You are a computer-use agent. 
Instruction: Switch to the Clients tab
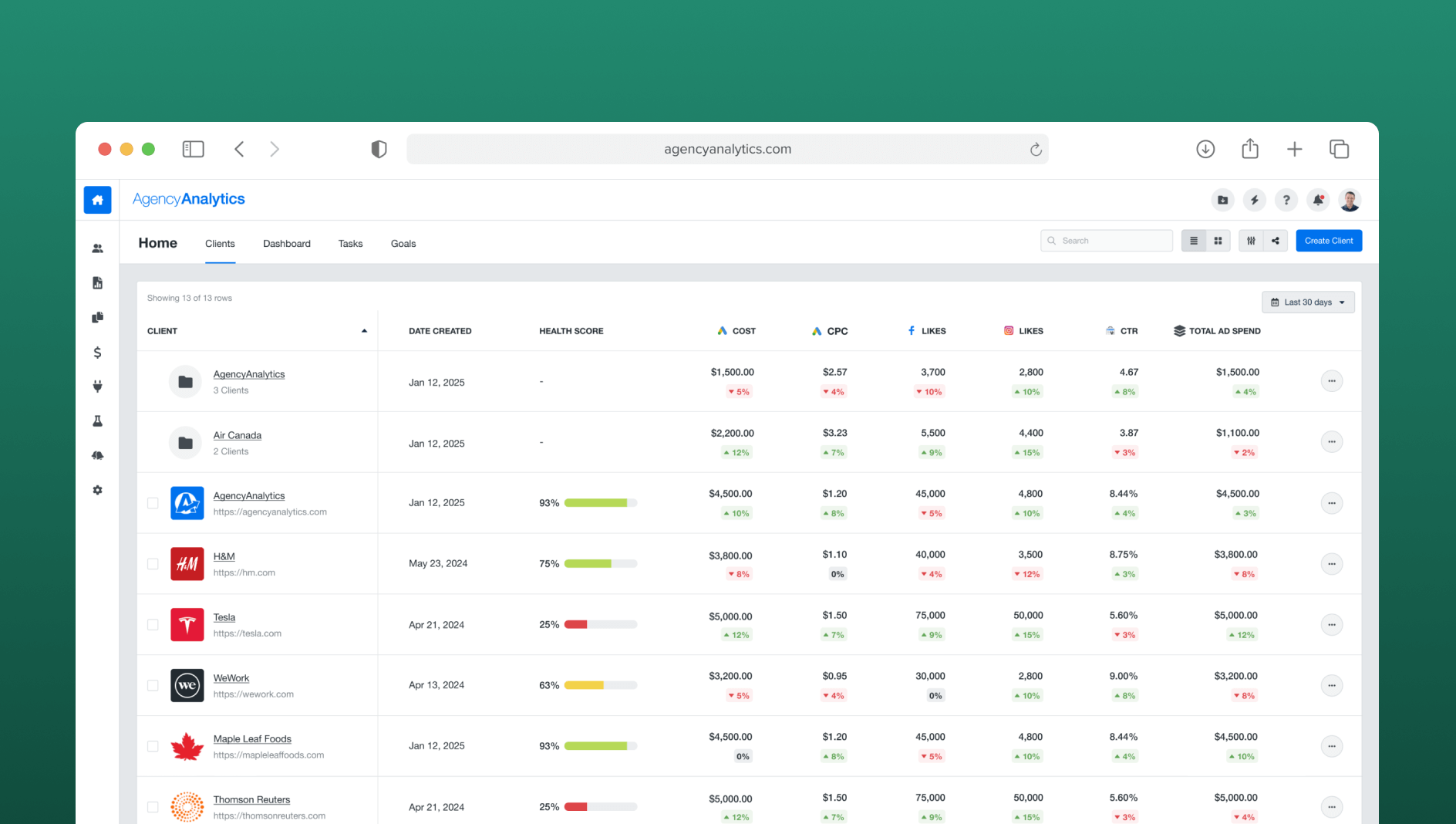(x=220, y=244)
